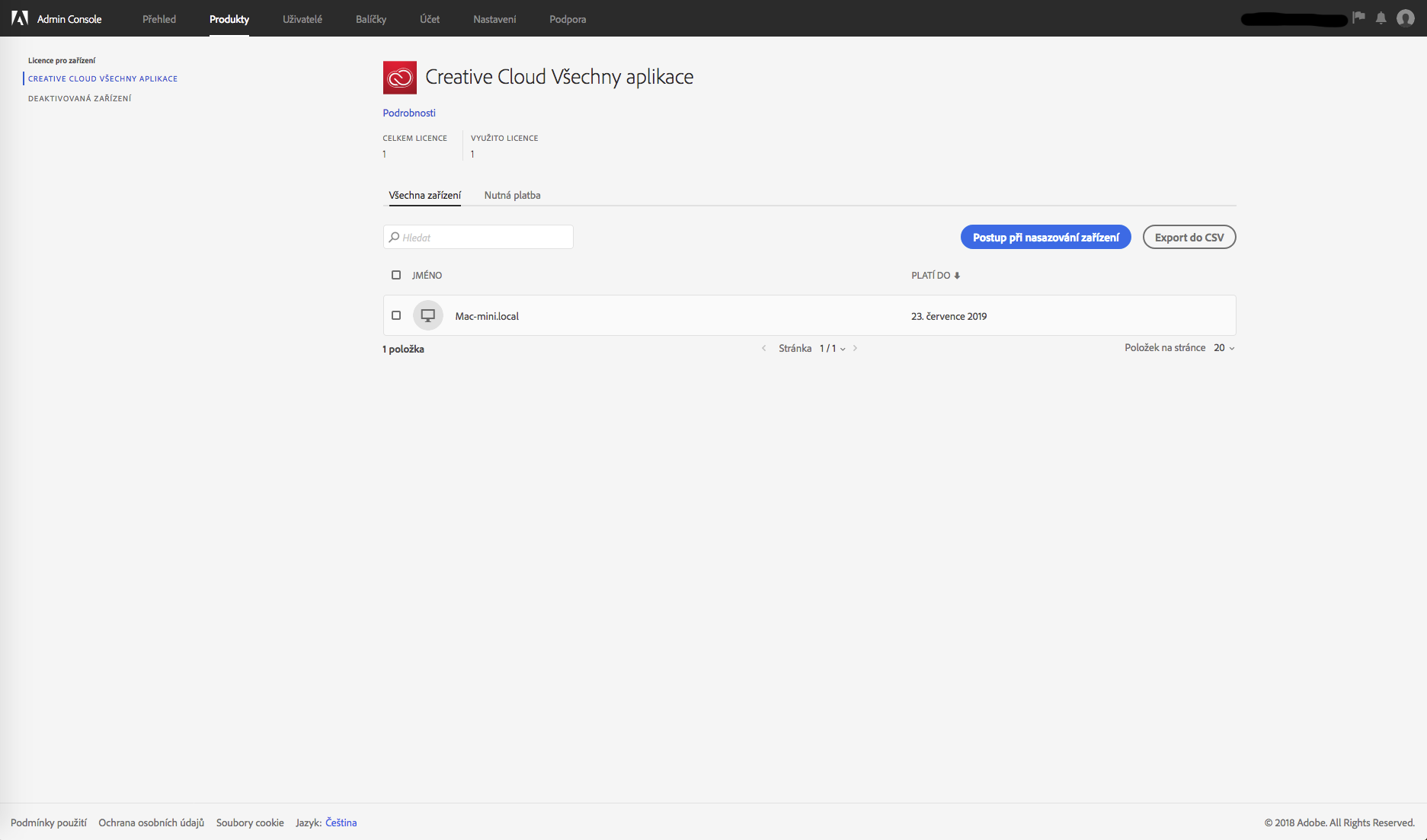The width and height of the screenshot is (1427, 840).
Task: Switch to Všechna zařízení tab
Action: click(425, 196)
